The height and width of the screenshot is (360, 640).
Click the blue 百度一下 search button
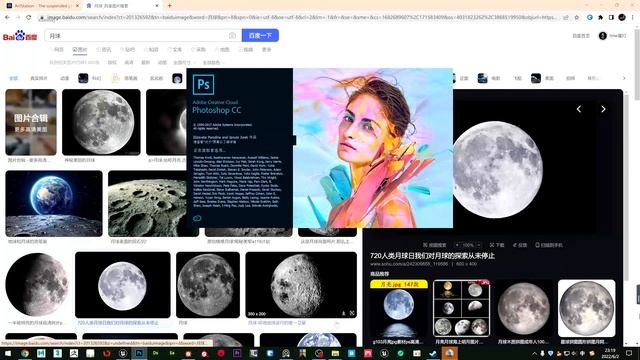260,36
